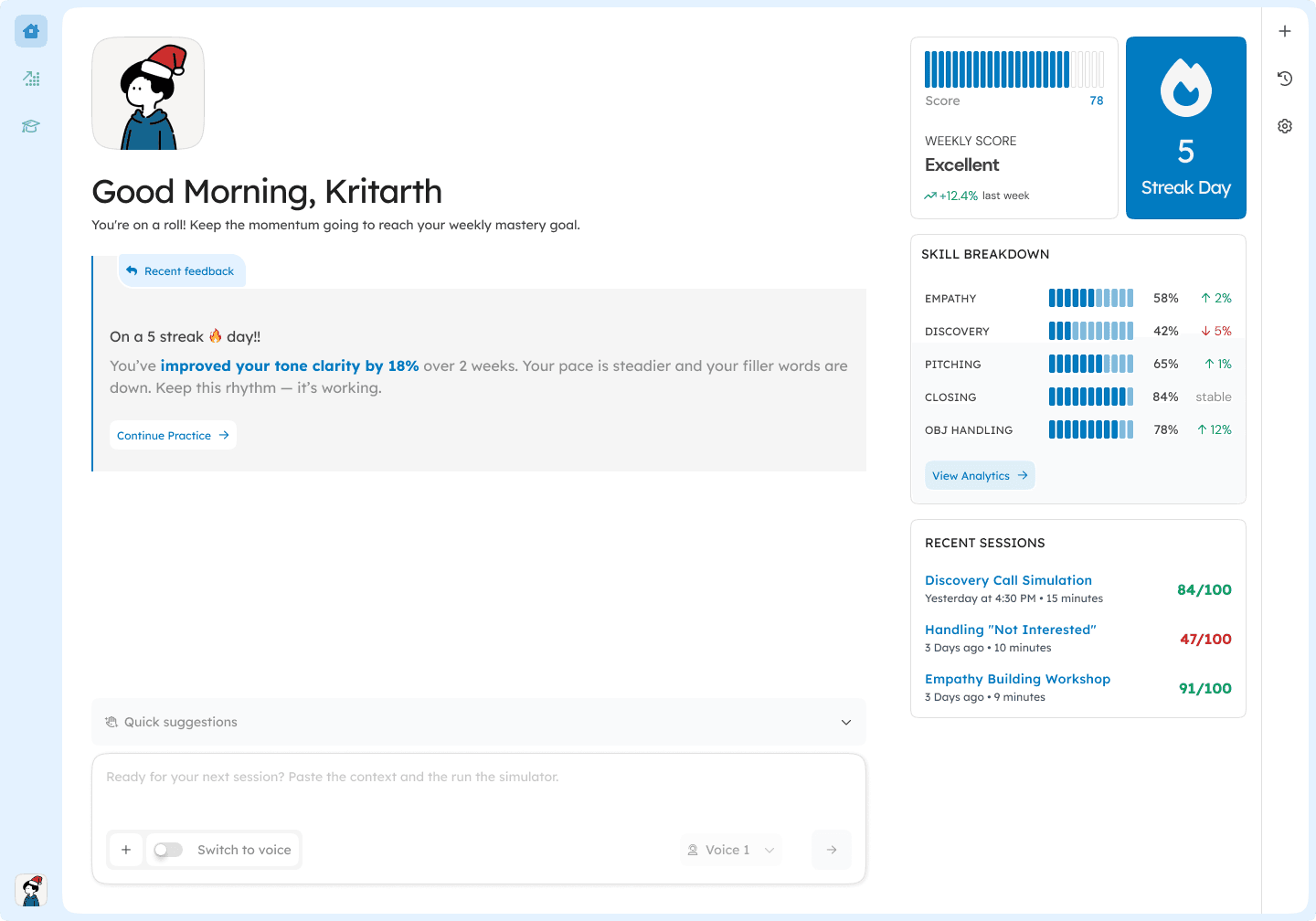Open the session history clock icon

1285,79
